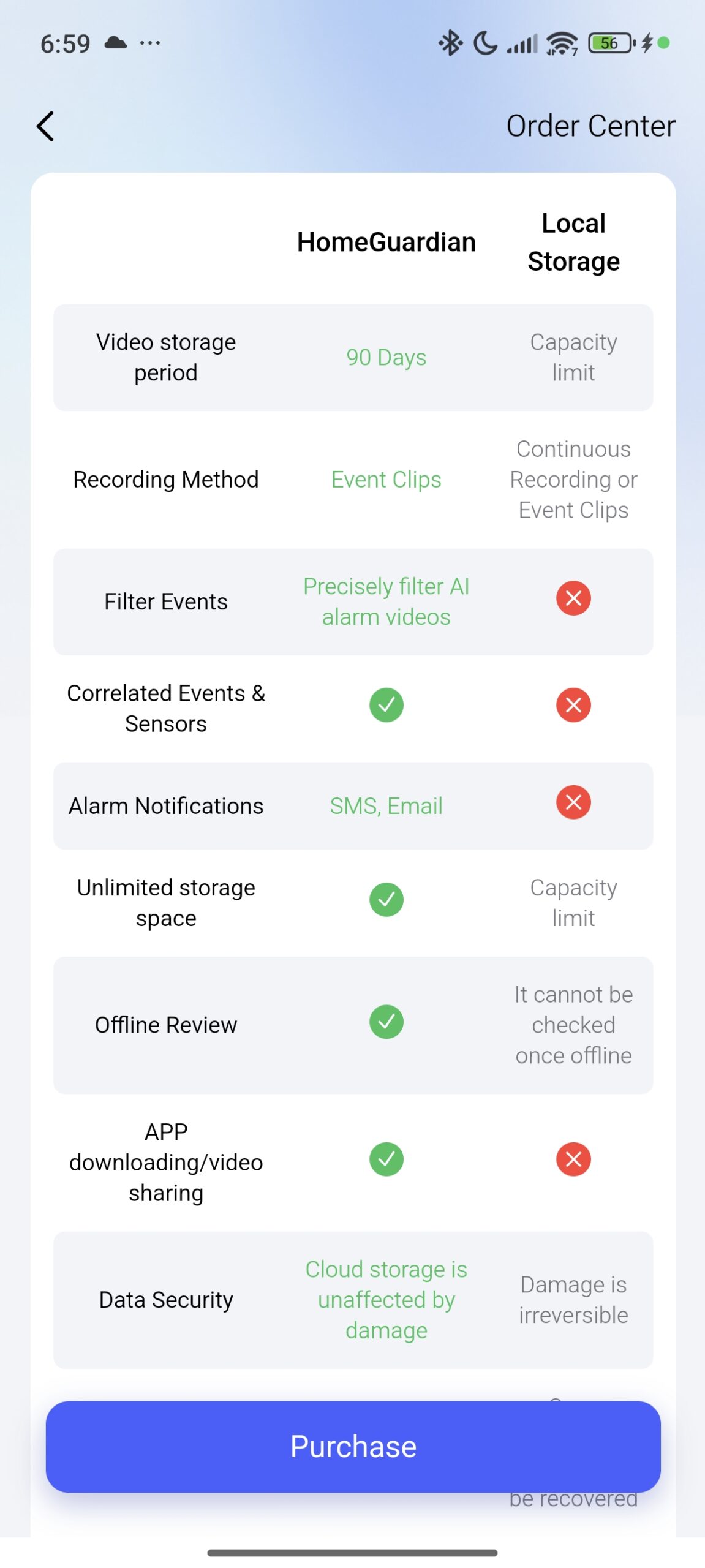This screenshot has height=1568, width=705.
Task: Tap green check for APP downloading/video sharing
Action: tap(386, 1159)
